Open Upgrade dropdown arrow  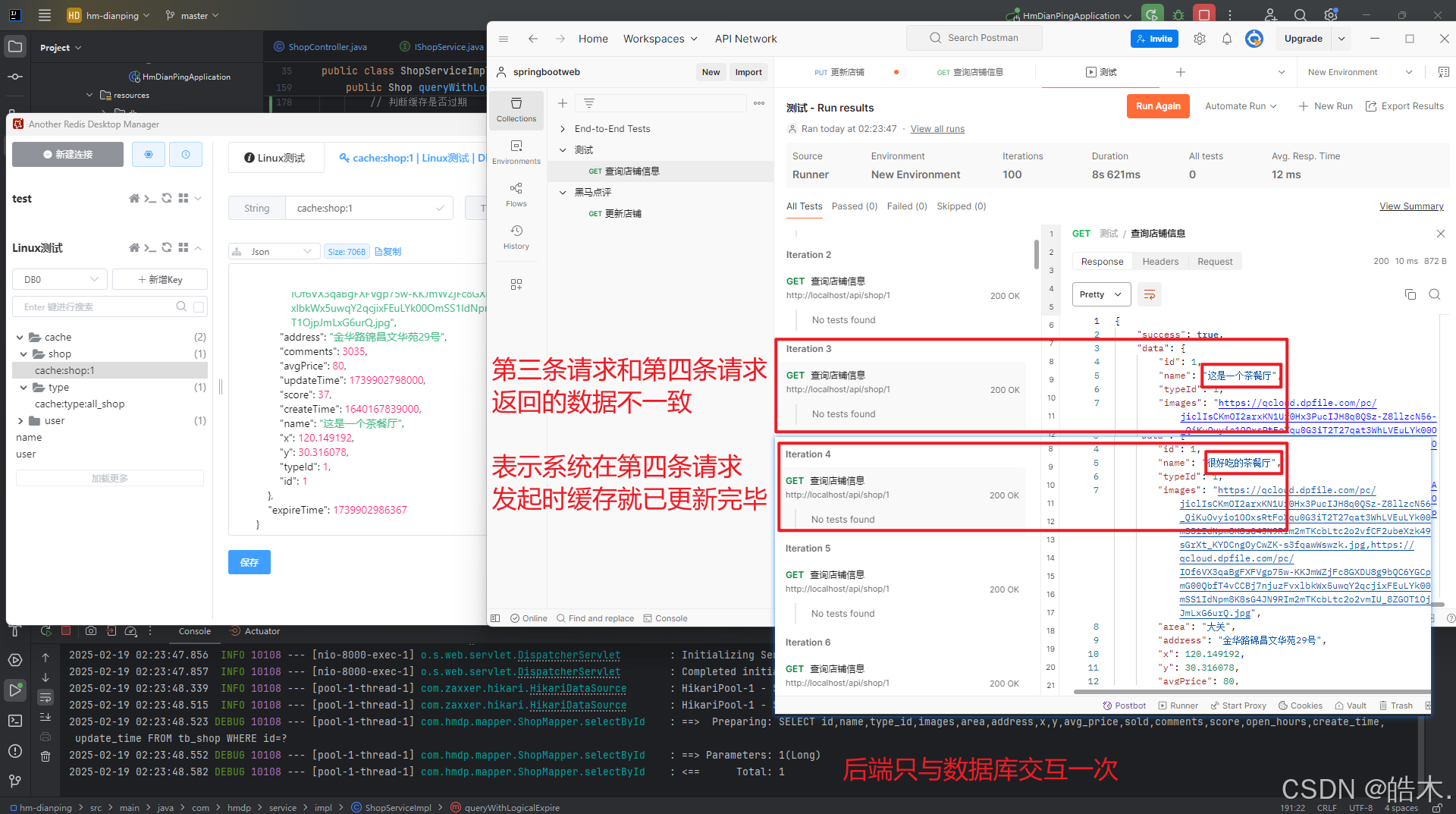pos(1341,39)
